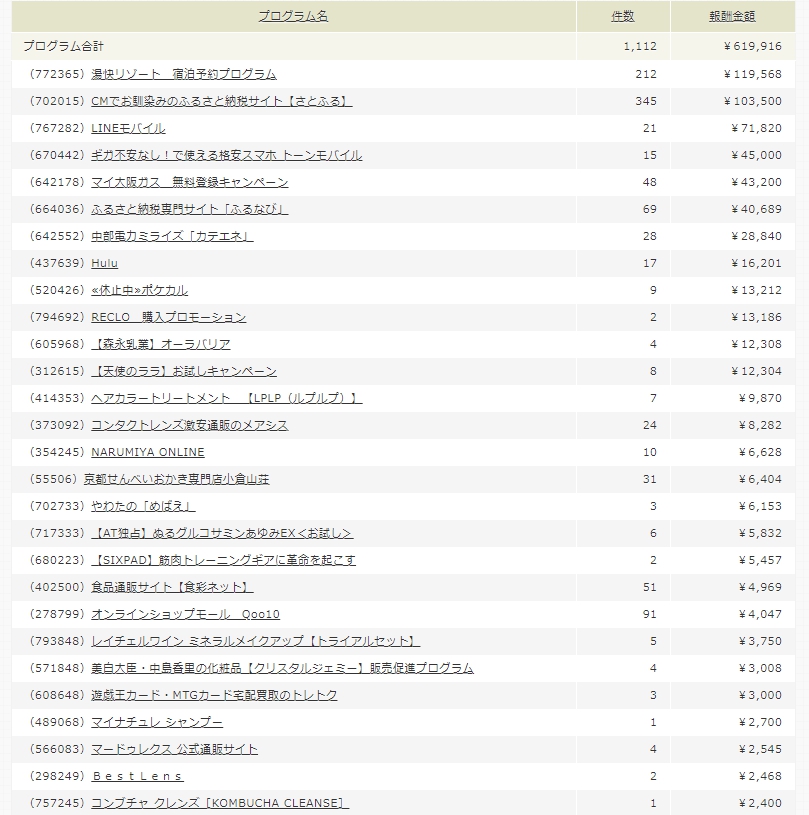Viewport: 809px width, 815px height.
Task: Open the «休止中»ポケカル program link
Action: click(139, 291)
